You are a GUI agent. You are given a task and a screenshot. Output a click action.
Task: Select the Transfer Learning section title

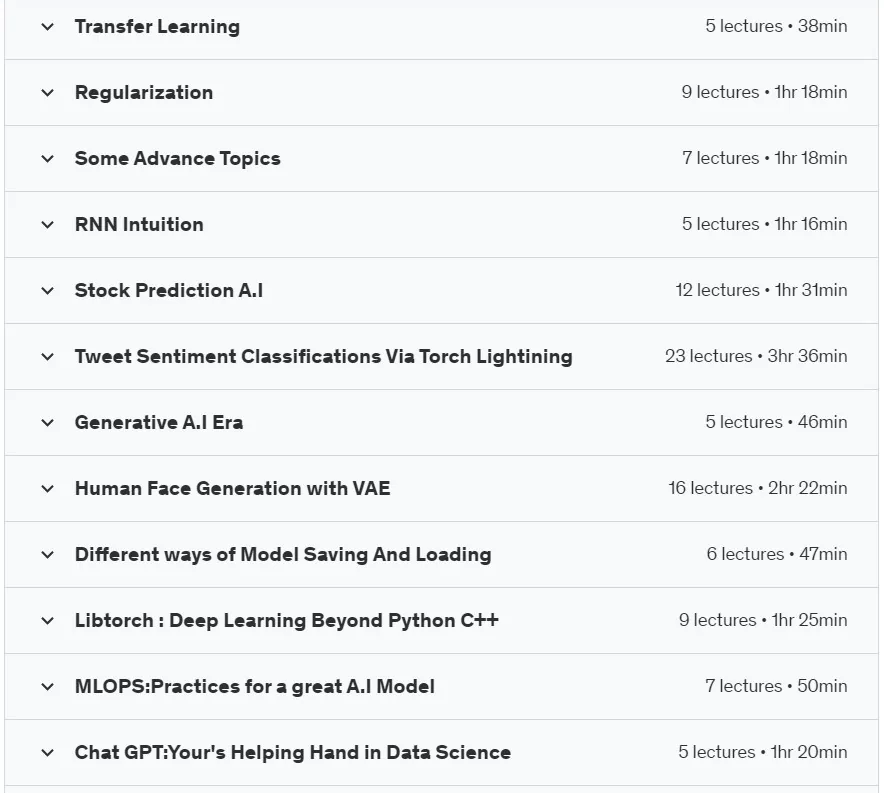click(x=157, y=26)
